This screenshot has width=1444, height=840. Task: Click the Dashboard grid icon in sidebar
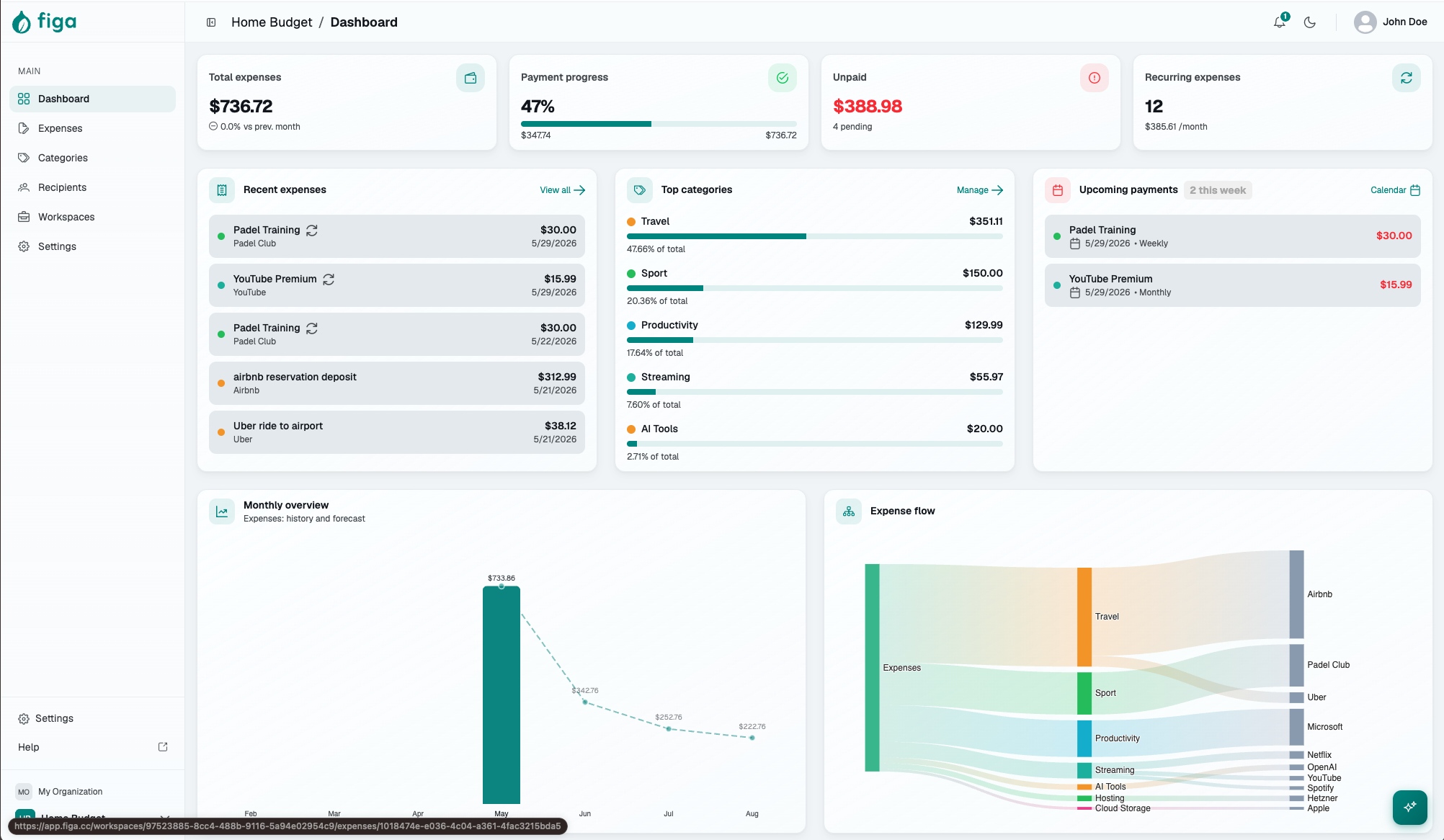coord(24,99)
